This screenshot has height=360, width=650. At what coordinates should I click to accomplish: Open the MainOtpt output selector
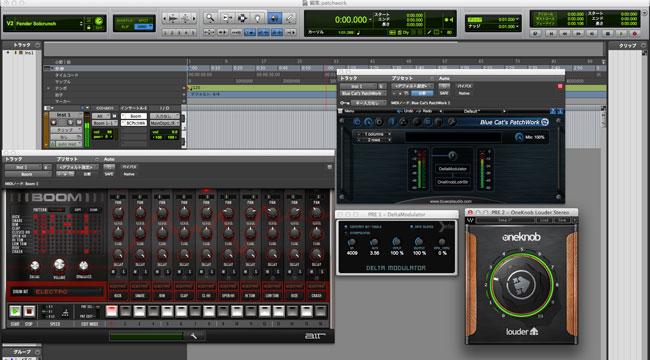coord(165,123)
